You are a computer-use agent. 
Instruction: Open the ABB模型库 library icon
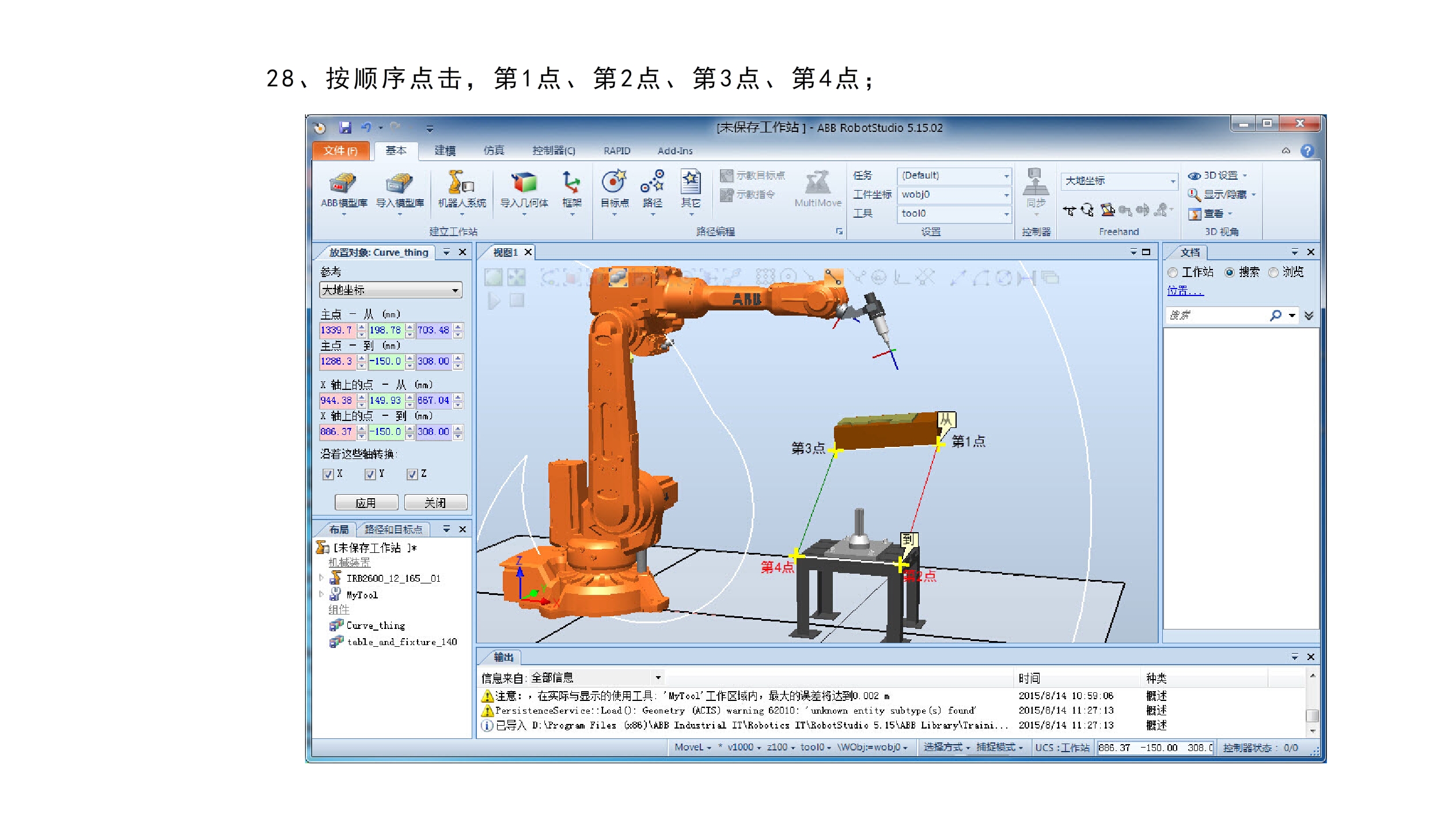pyautogui.click(x=343, y=184)
